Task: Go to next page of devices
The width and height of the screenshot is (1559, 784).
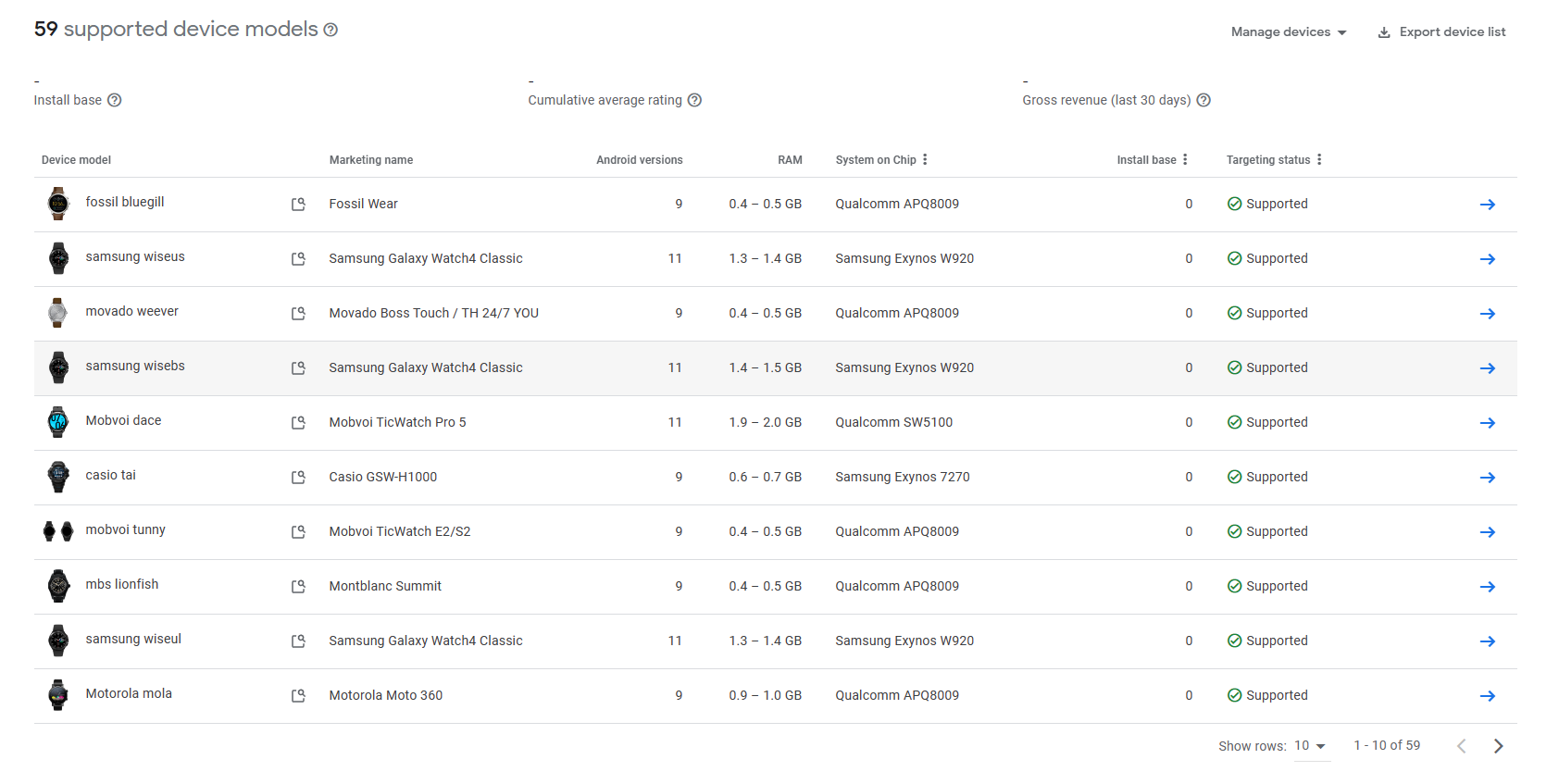Action: [1499, 746]
